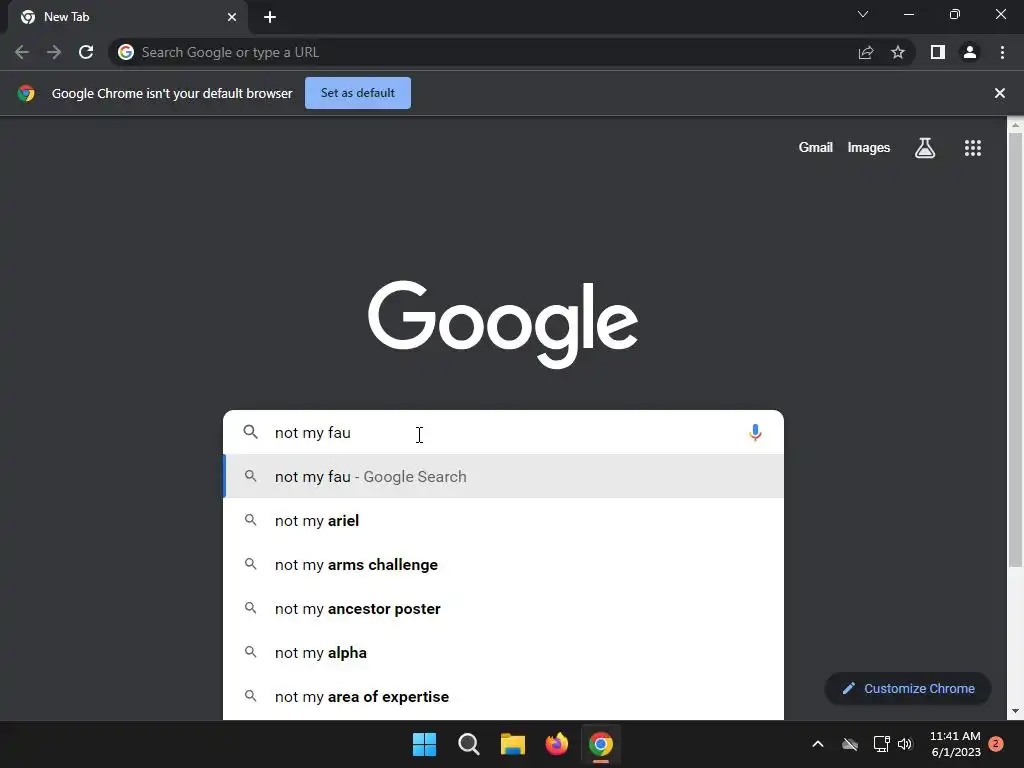The image size is (1024, 768).
Task: Pick 'not my area of expertise' suggestion
Action: (504, 697)
